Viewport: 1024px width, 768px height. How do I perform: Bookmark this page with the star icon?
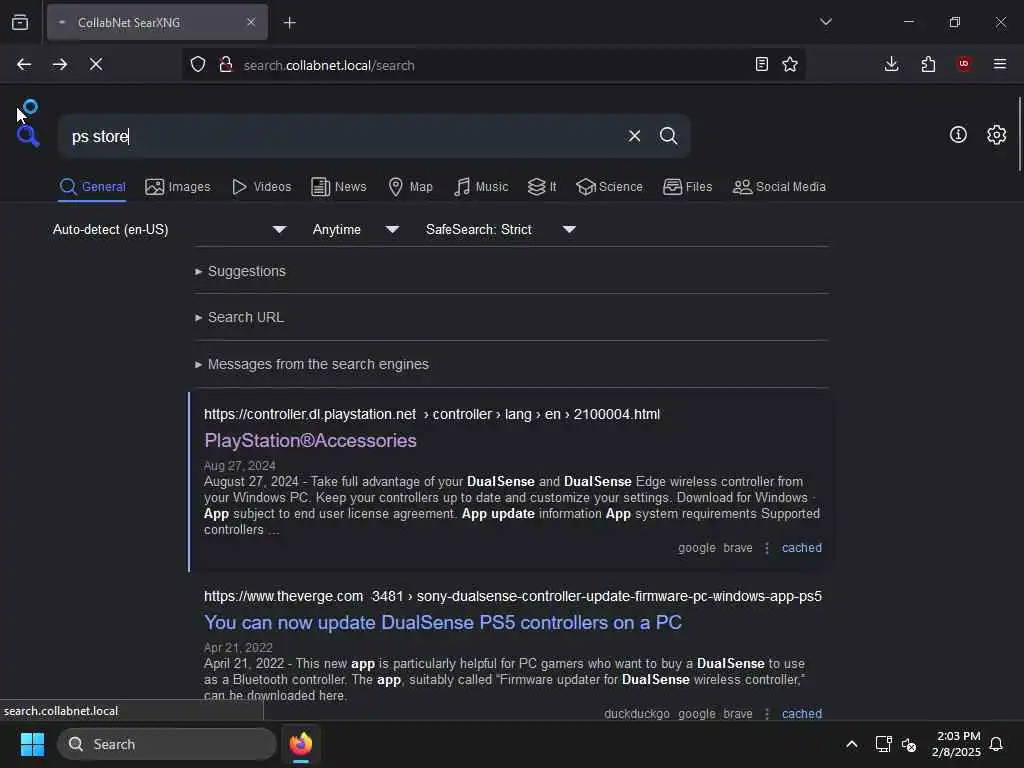tap(790, 64)
